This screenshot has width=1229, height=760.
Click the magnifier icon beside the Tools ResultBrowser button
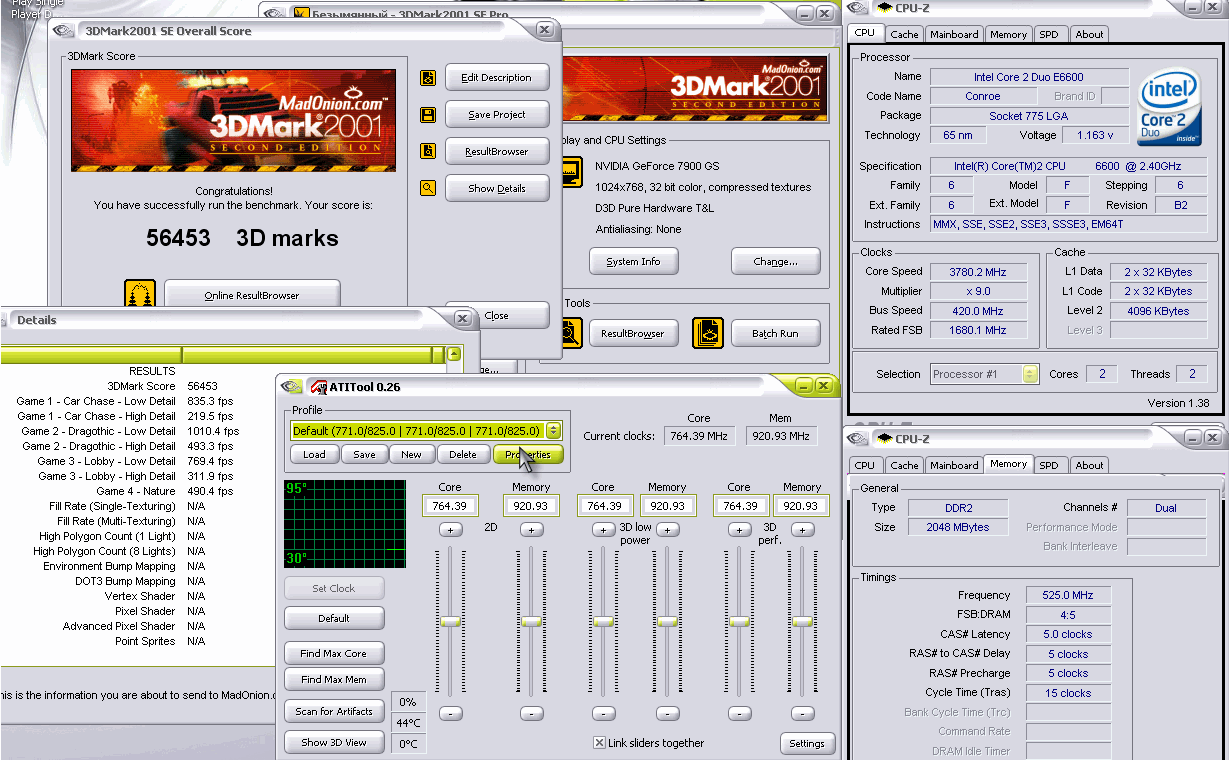click(x=570, y=333)
